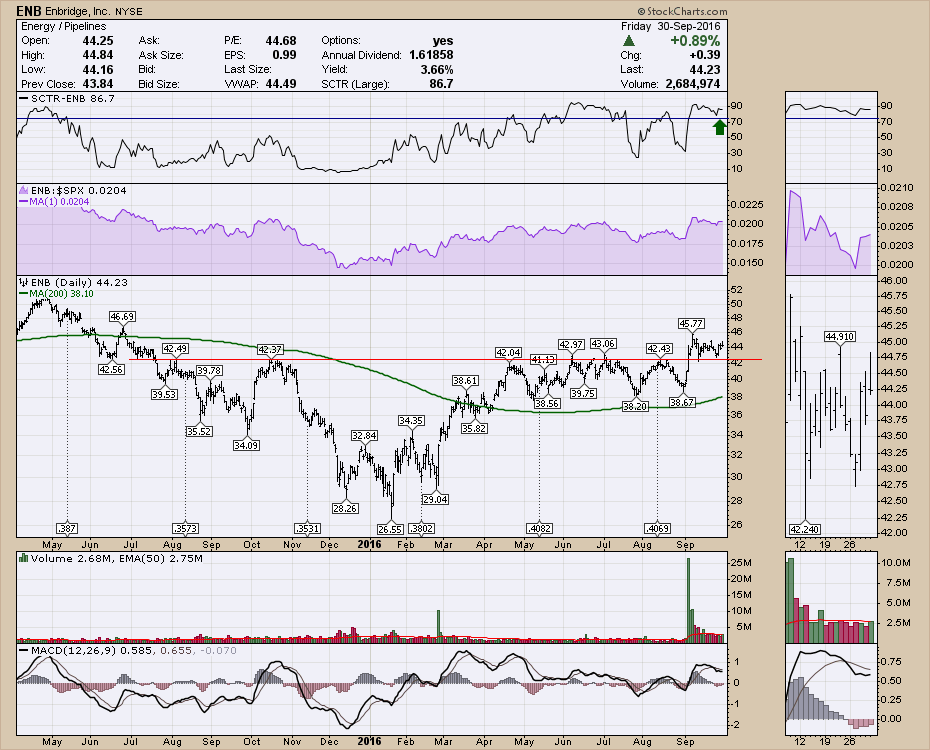Click the 34.35 peak label
The image size is (930, 750).
pos(410,420)
